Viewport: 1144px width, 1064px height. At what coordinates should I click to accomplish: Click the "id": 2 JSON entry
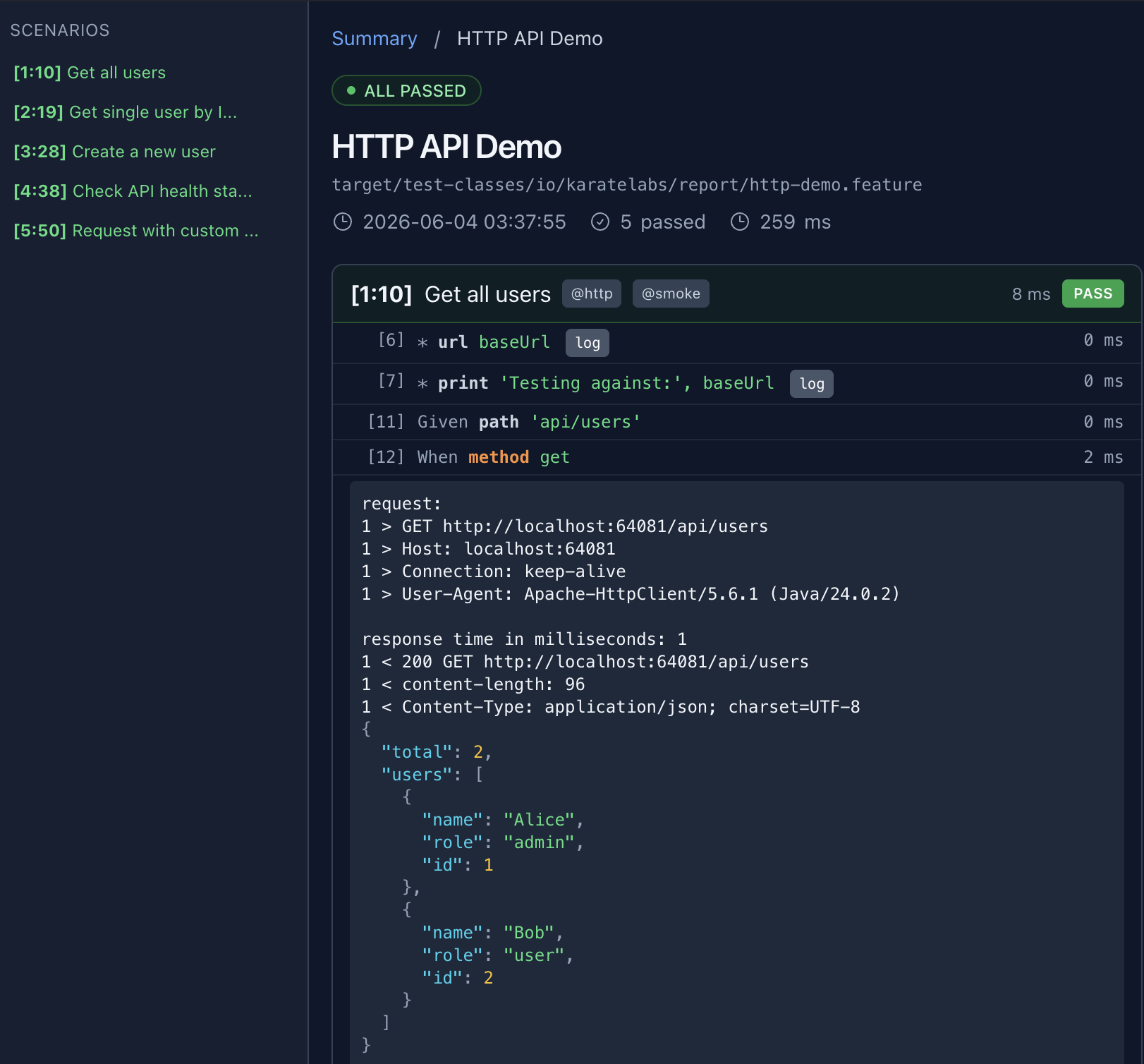point(458,978)
